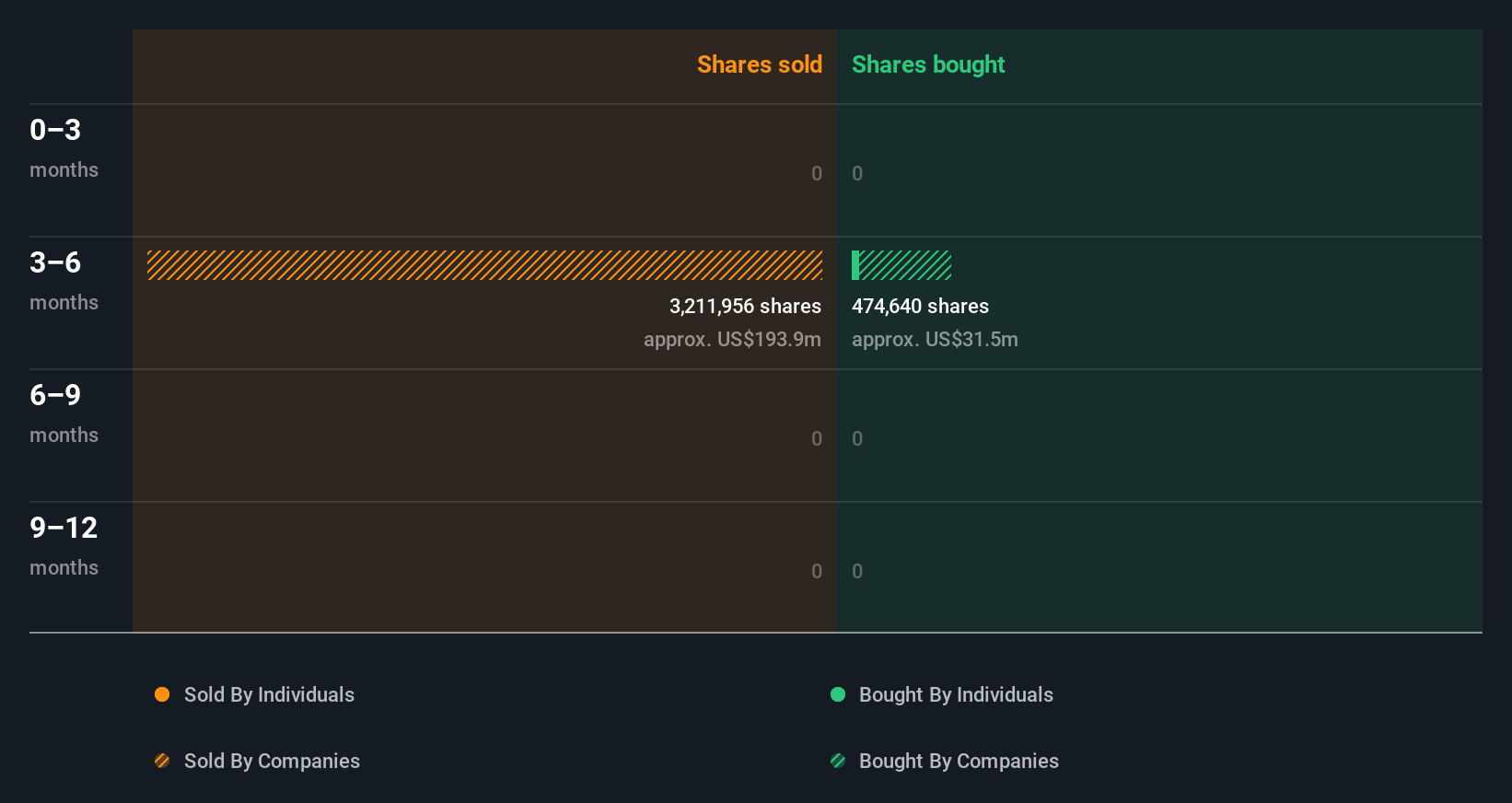Viewport: 1512px width, 803px height.
Task: Click the orange hatched shares sold bar
Action: coord(484,265)
